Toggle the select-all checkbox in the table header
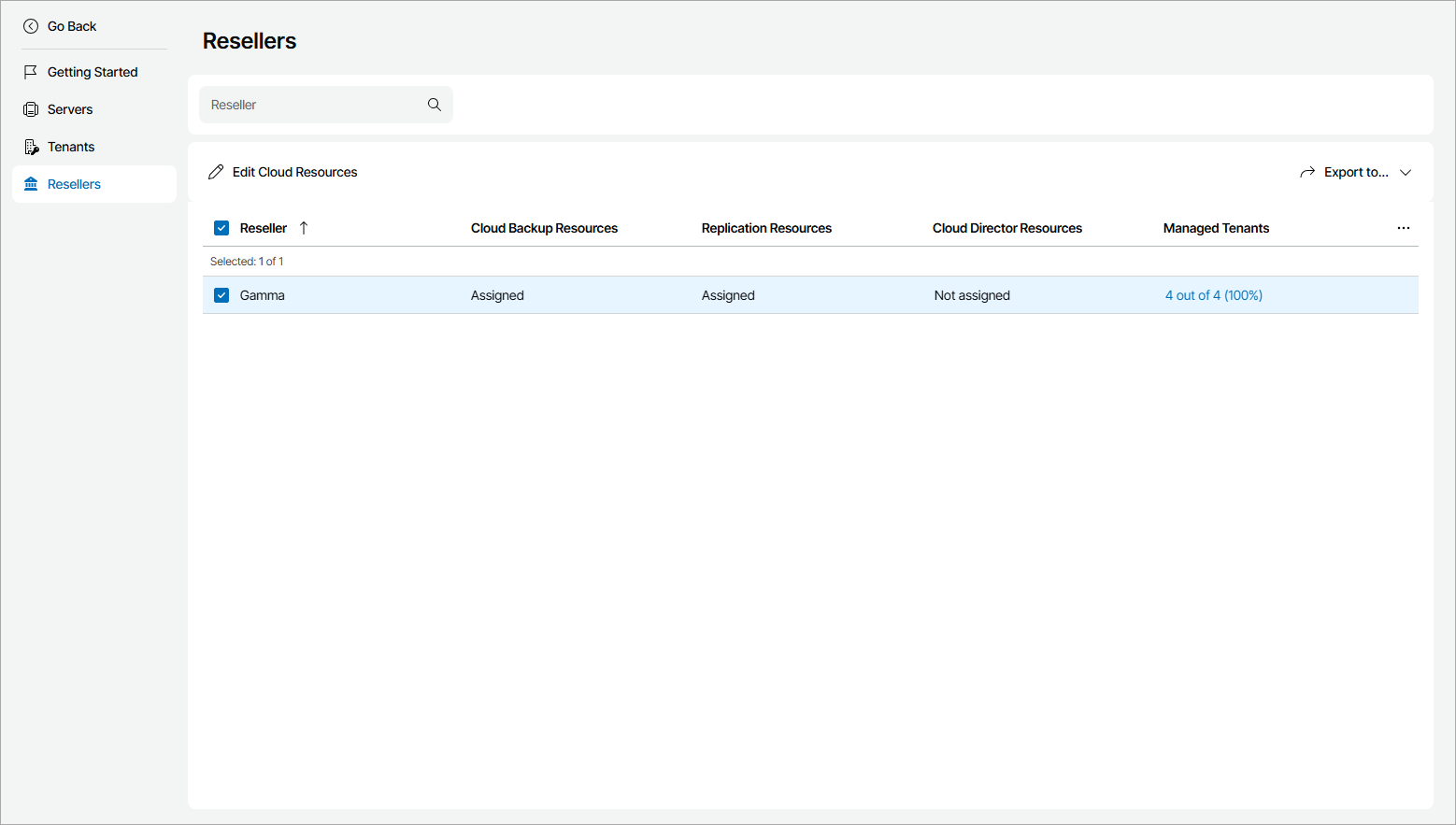The width and height of the screenshot is (1456, 825). click(221, 227)
